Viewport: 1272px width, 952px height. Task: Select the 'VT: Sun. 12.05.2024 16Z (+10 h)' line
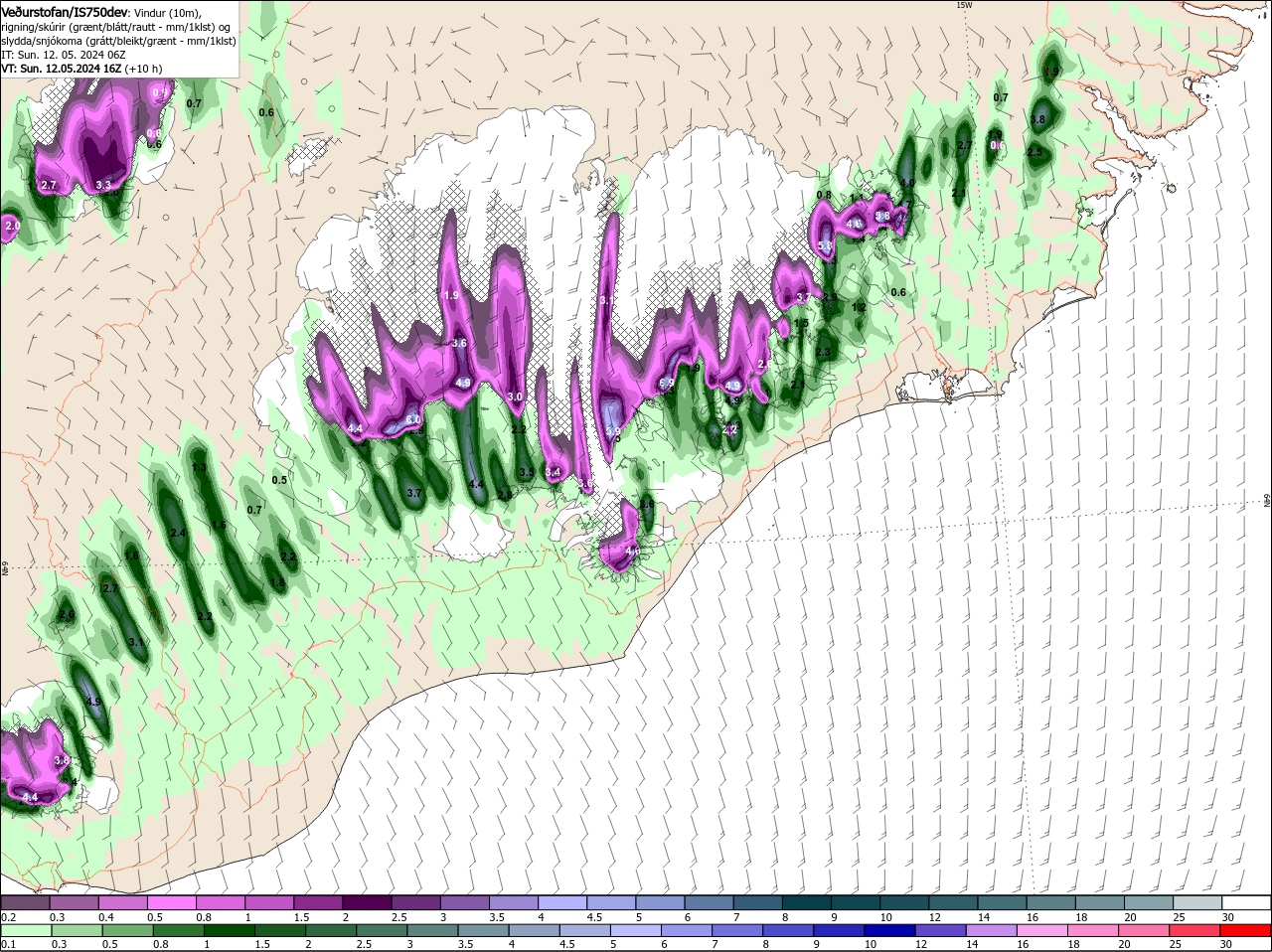pos(81,69)
